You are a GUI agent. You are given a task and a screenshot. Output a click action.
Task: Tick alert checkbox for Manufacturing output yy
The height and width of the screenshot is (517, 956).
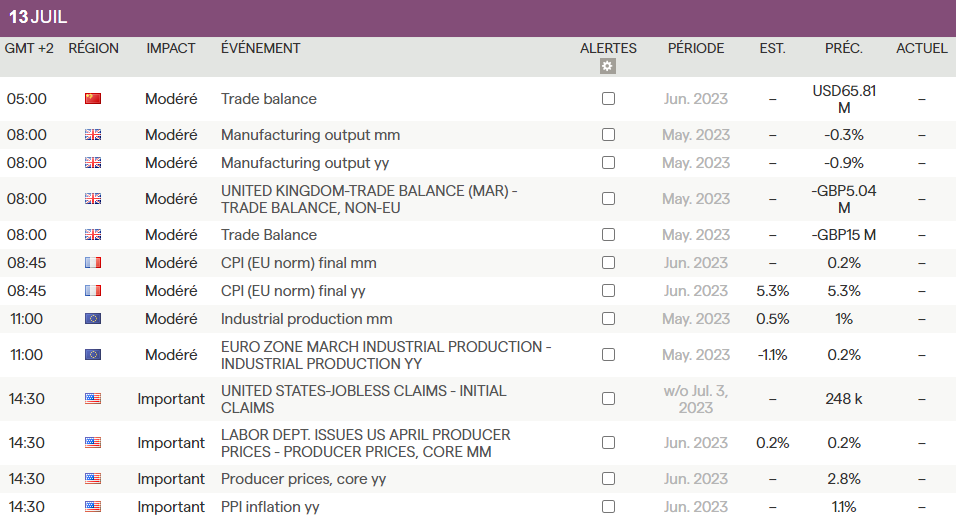tap(608, 163)
